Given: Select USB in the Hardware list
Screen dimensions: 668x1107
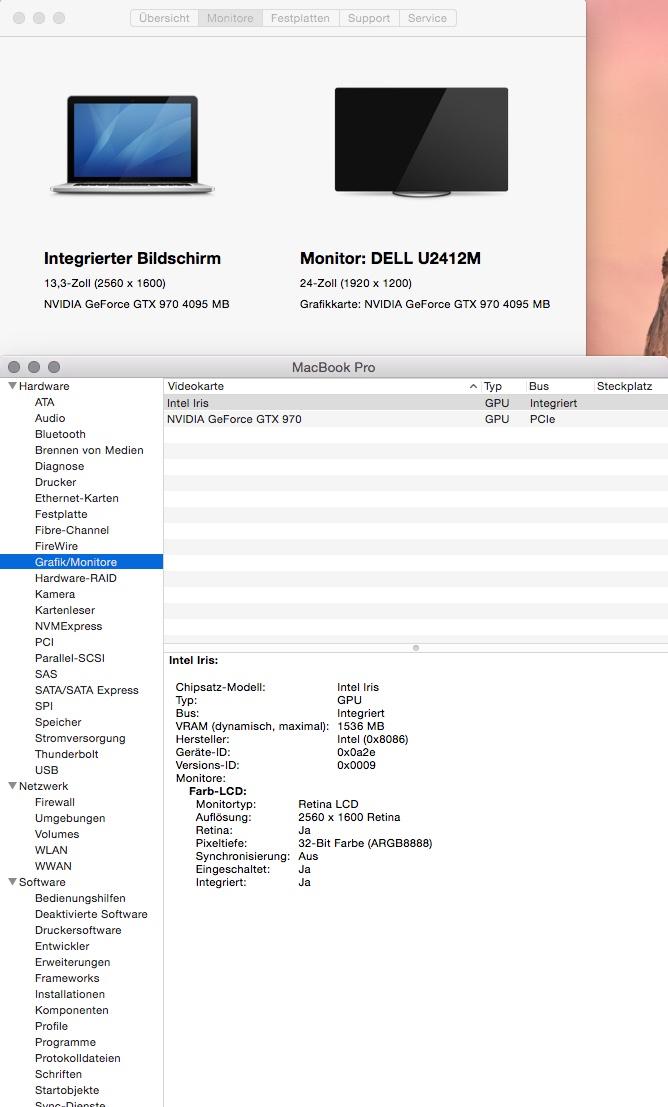Looking at the screenshot, I should [47, 770].
